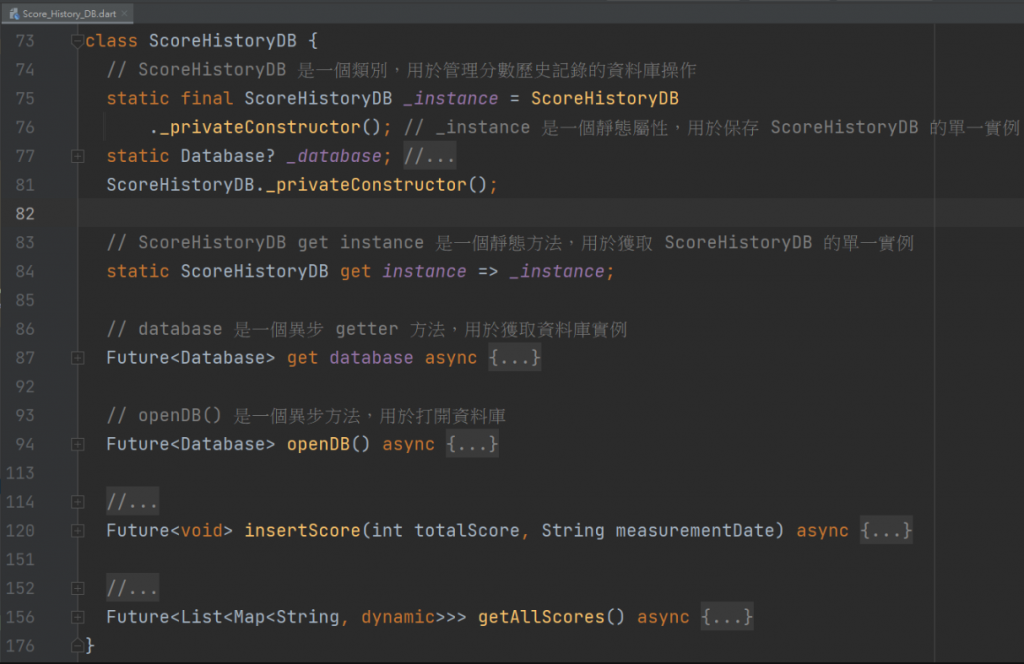The image size is (1024, 664).
Task: Expand getAllScores method using gutter plus icon
Action: [x=77, y=617]
